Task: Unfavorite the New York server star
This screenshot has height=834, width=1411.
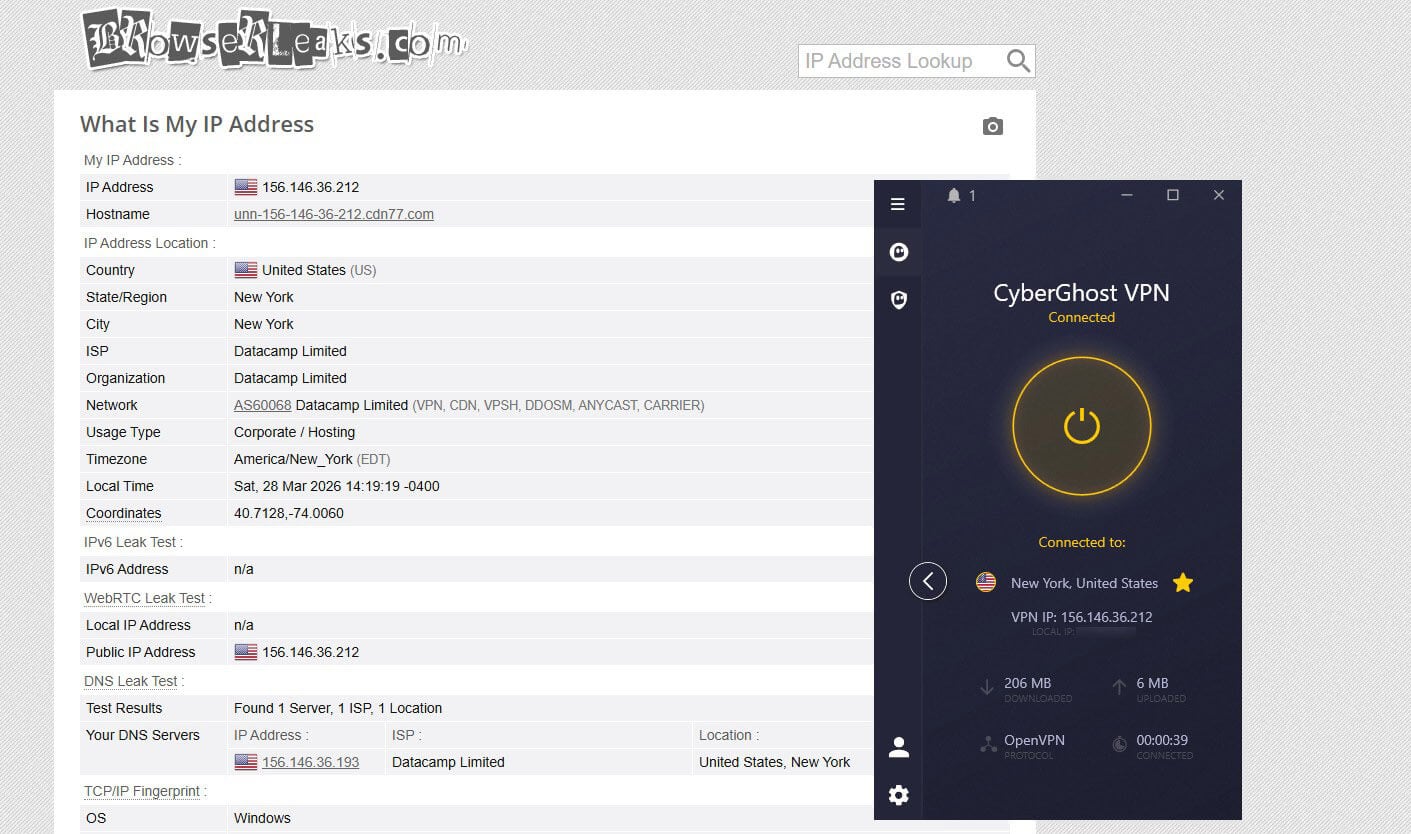Action: point(1183,581)
